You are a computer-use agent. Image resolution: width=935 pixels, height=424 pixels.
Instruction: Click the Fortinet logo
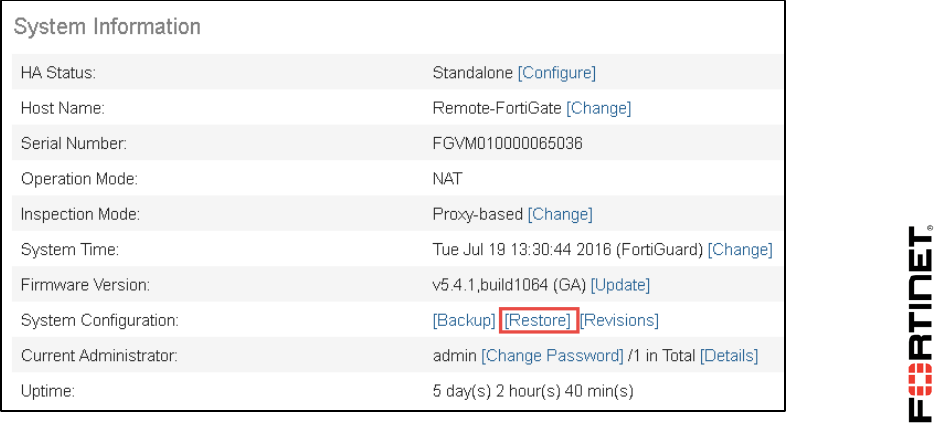coord(919,323)
